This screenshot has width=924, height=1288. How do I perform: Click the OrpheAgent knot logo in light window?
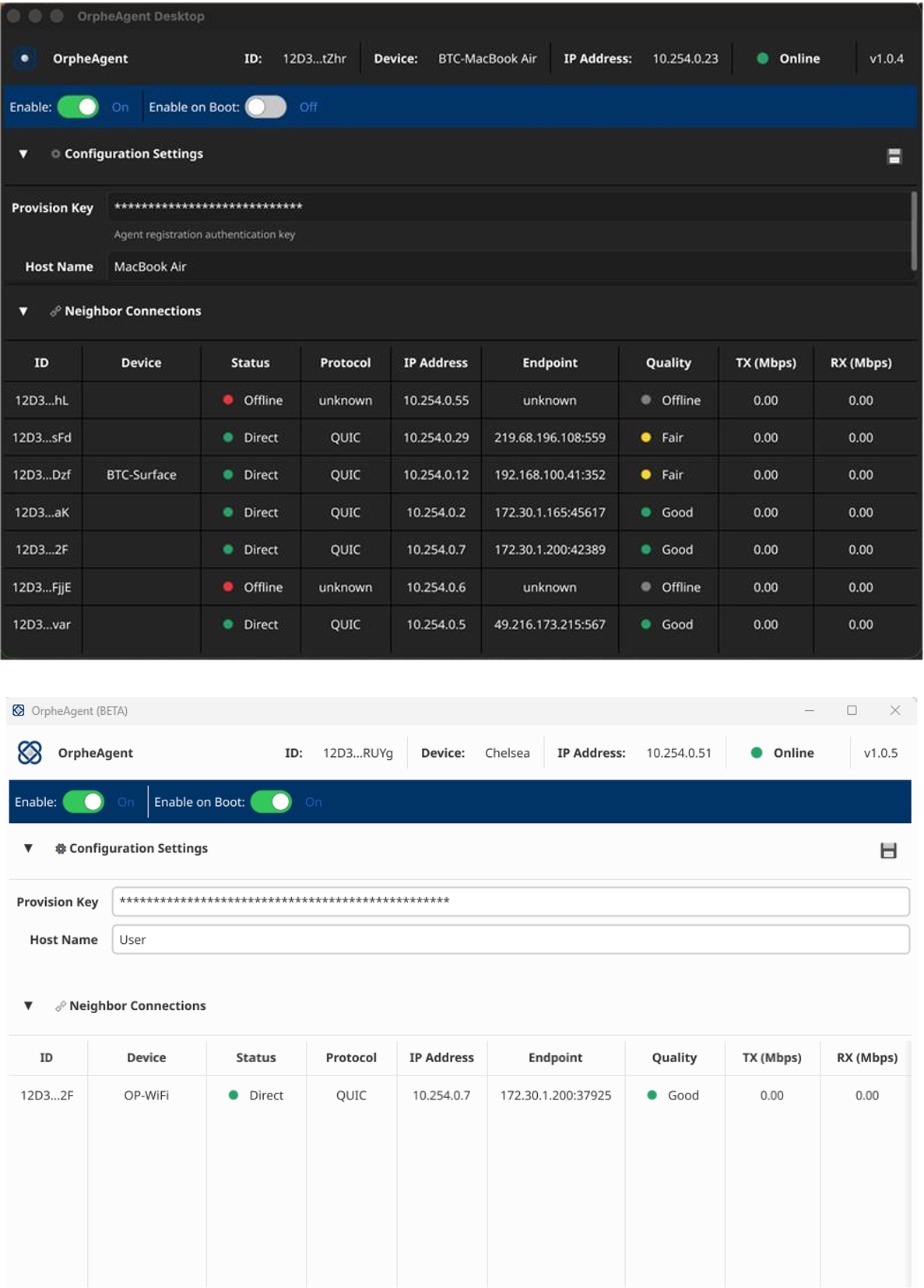click(30, 752)
